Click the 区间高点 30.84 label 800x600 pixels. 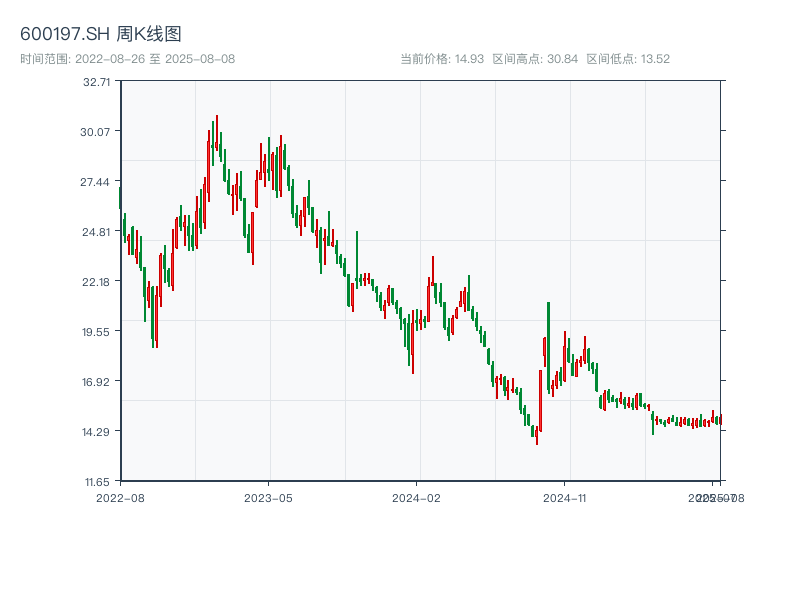535,59
